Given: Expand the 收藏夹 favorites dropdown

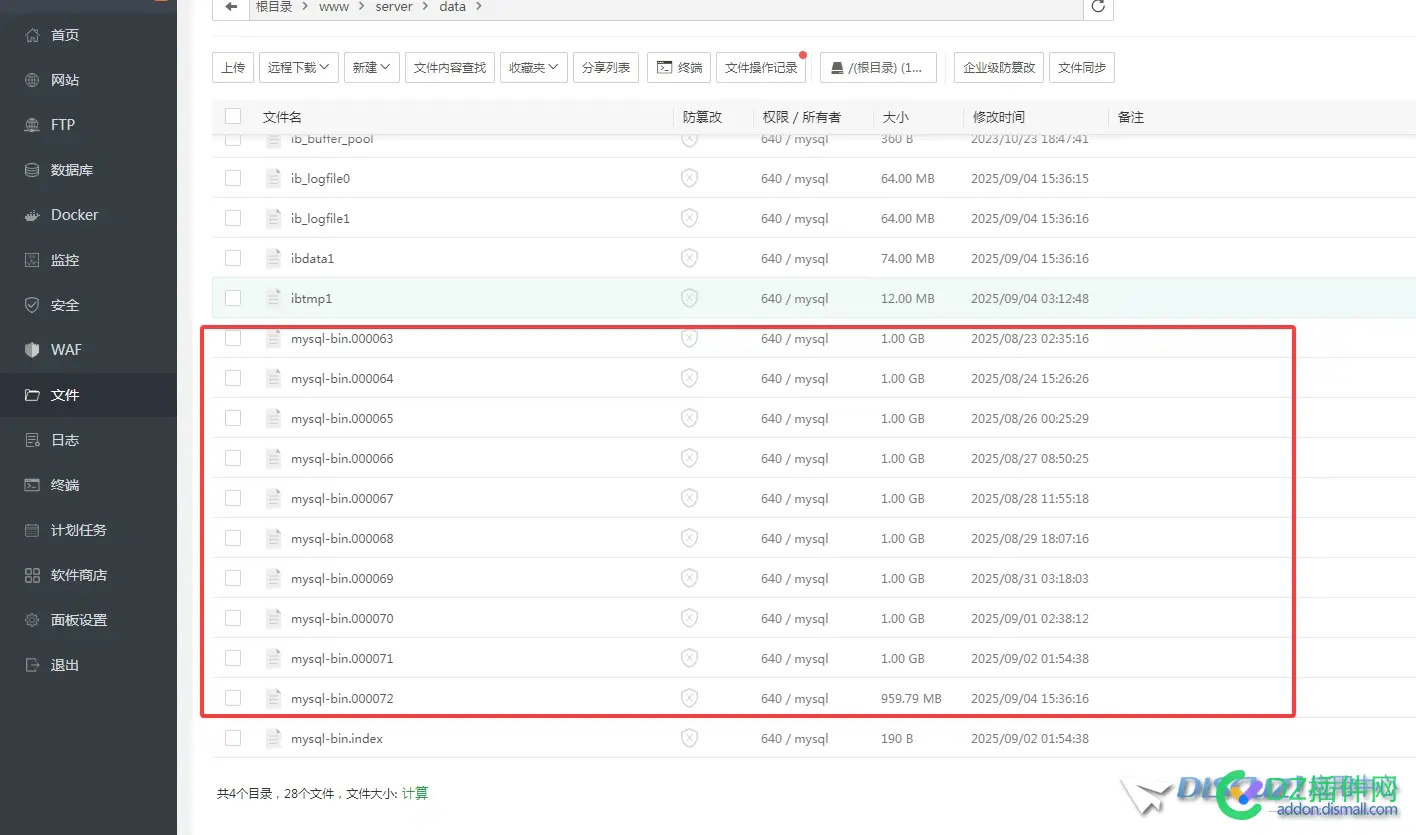Looking at the screenshot, I should coord(533,67).
